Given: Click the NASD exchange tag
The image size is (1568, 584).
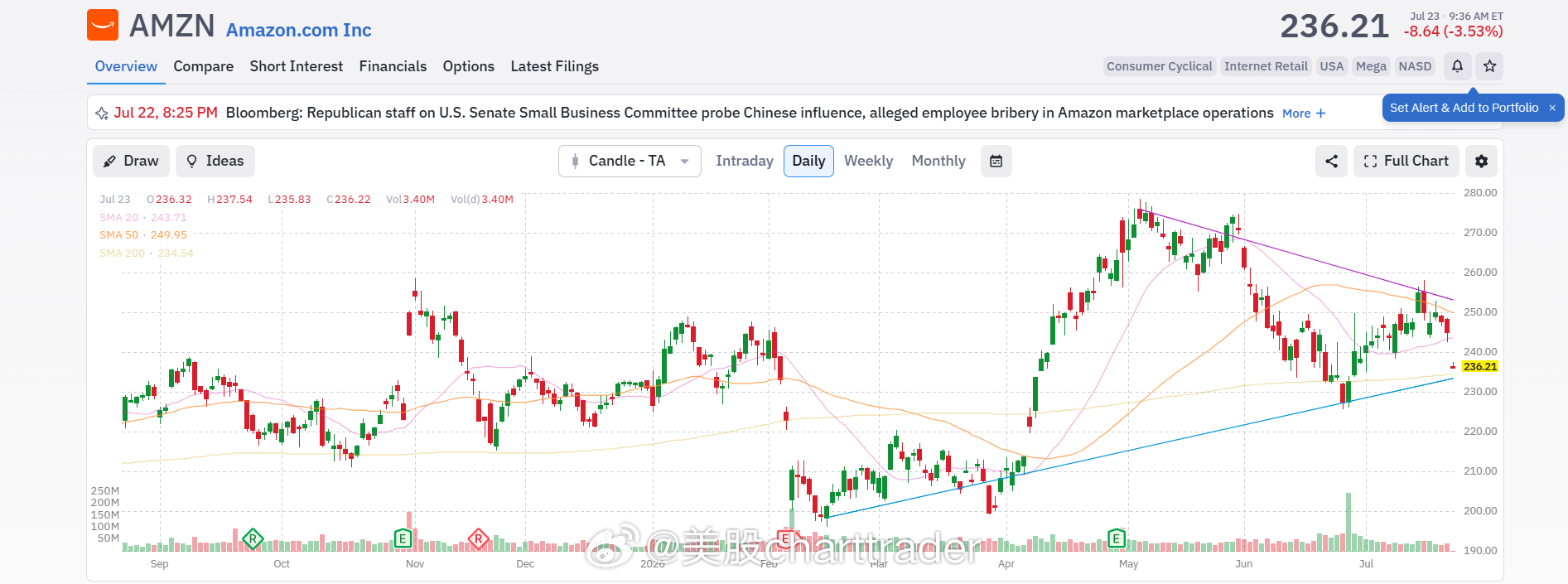Looking at the screenshot, I should pyautogui.click(x=1415, y=66).
